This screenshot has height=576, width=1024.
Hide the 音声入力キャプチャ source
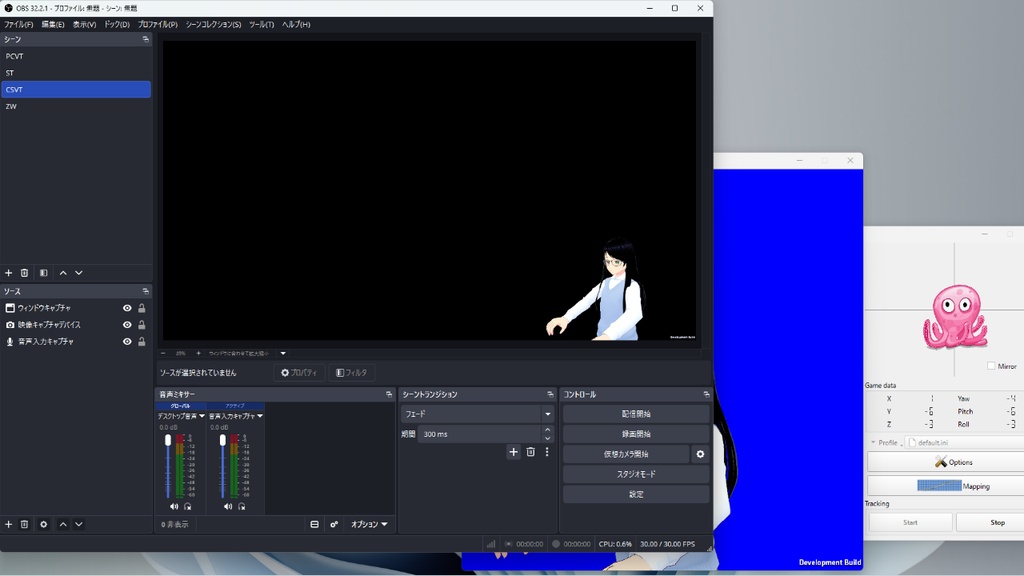pyautogui.click(x=127, y=342)
